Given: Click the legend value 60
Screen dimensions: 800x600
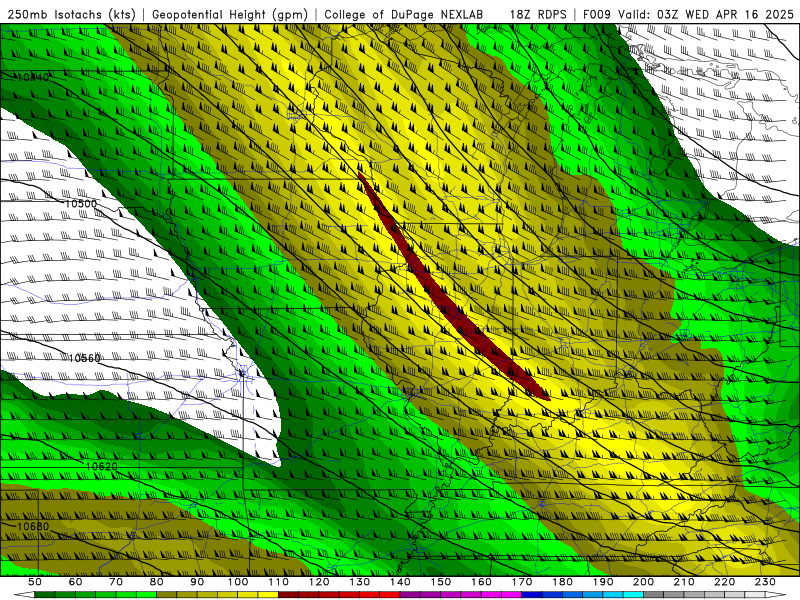Looking at the screenshot, I should pos(76,582).
